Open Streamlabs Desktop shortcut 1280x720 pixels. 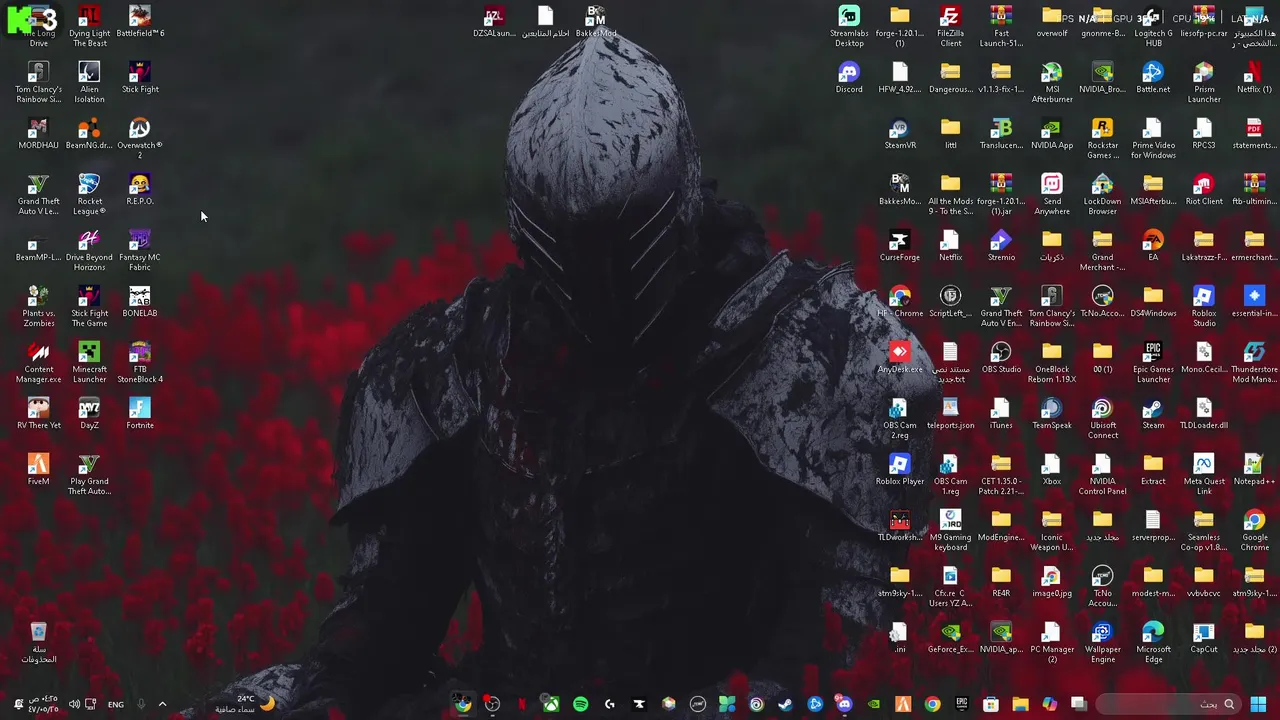click(x=849, y=27)
